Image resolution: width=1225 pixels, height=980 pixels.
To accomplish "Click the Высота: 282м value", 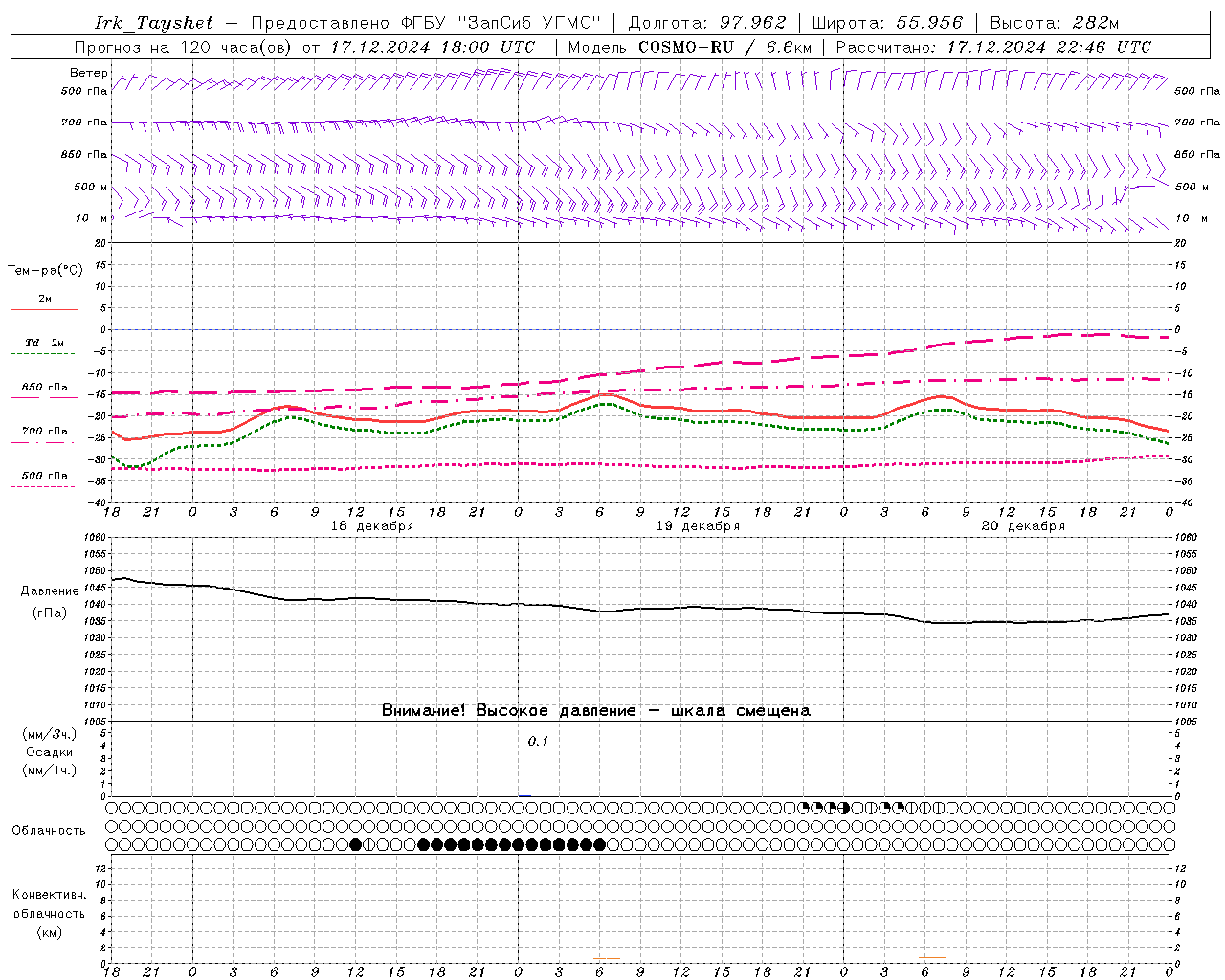I will 1055,23.
